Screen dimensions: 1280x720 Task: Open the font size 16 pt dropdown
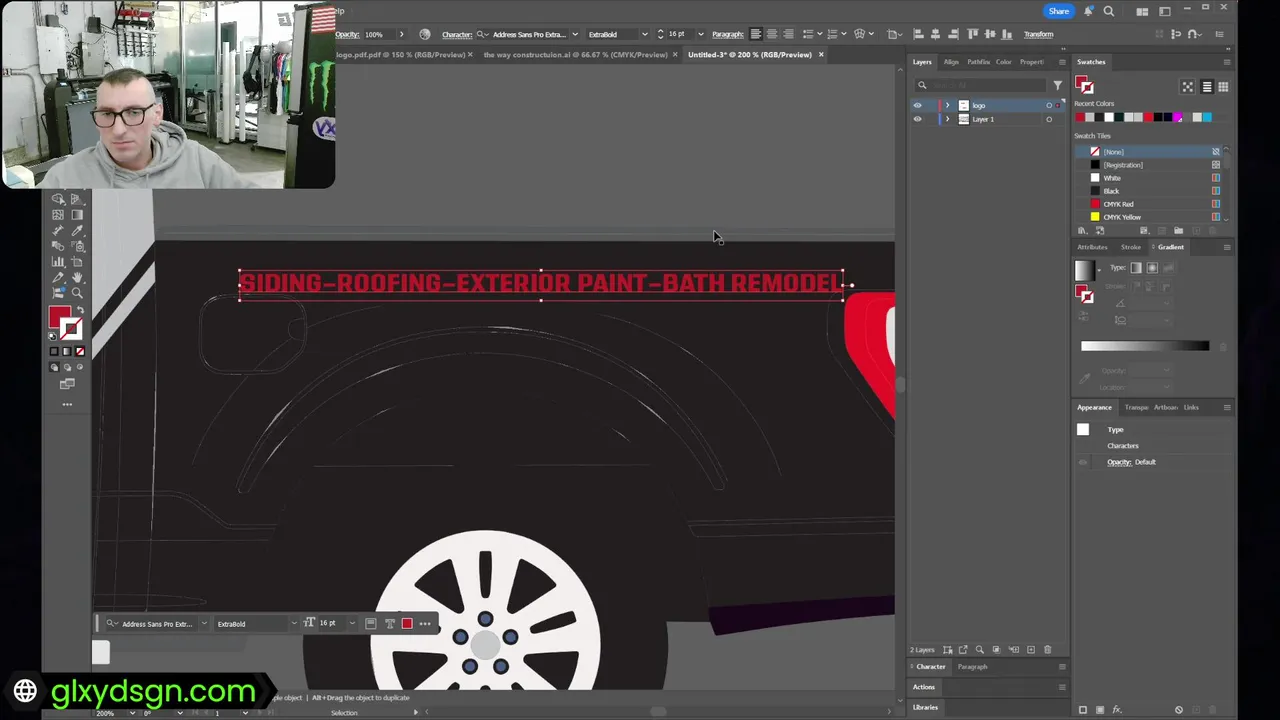pos(700,34)
